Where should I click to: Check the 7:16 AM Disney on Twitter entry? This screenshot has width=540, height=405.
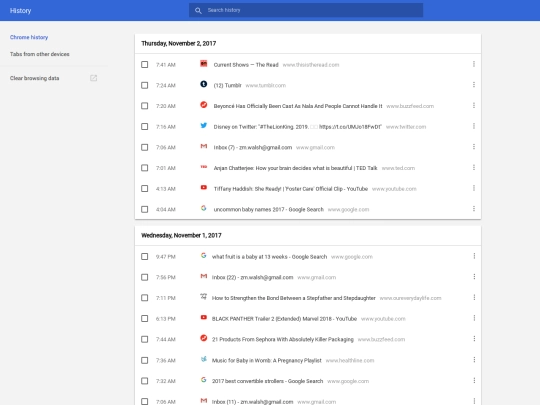click(145, 127)
